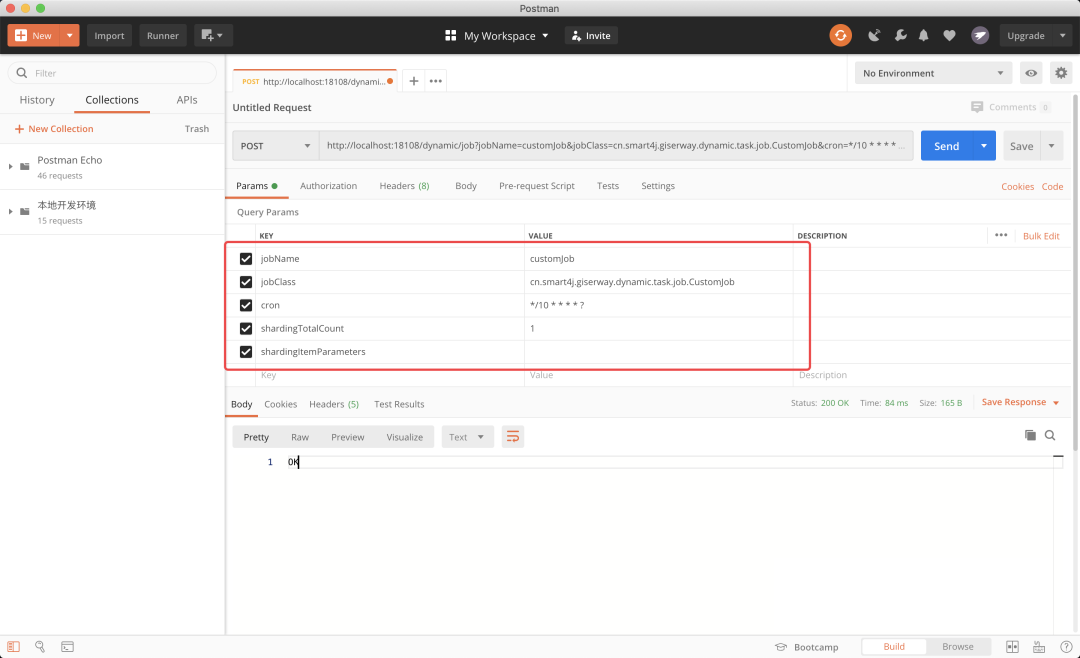Click the heart icon in header
The width and height of the screenshot is (1080, 658).
(x=949, y=35)
